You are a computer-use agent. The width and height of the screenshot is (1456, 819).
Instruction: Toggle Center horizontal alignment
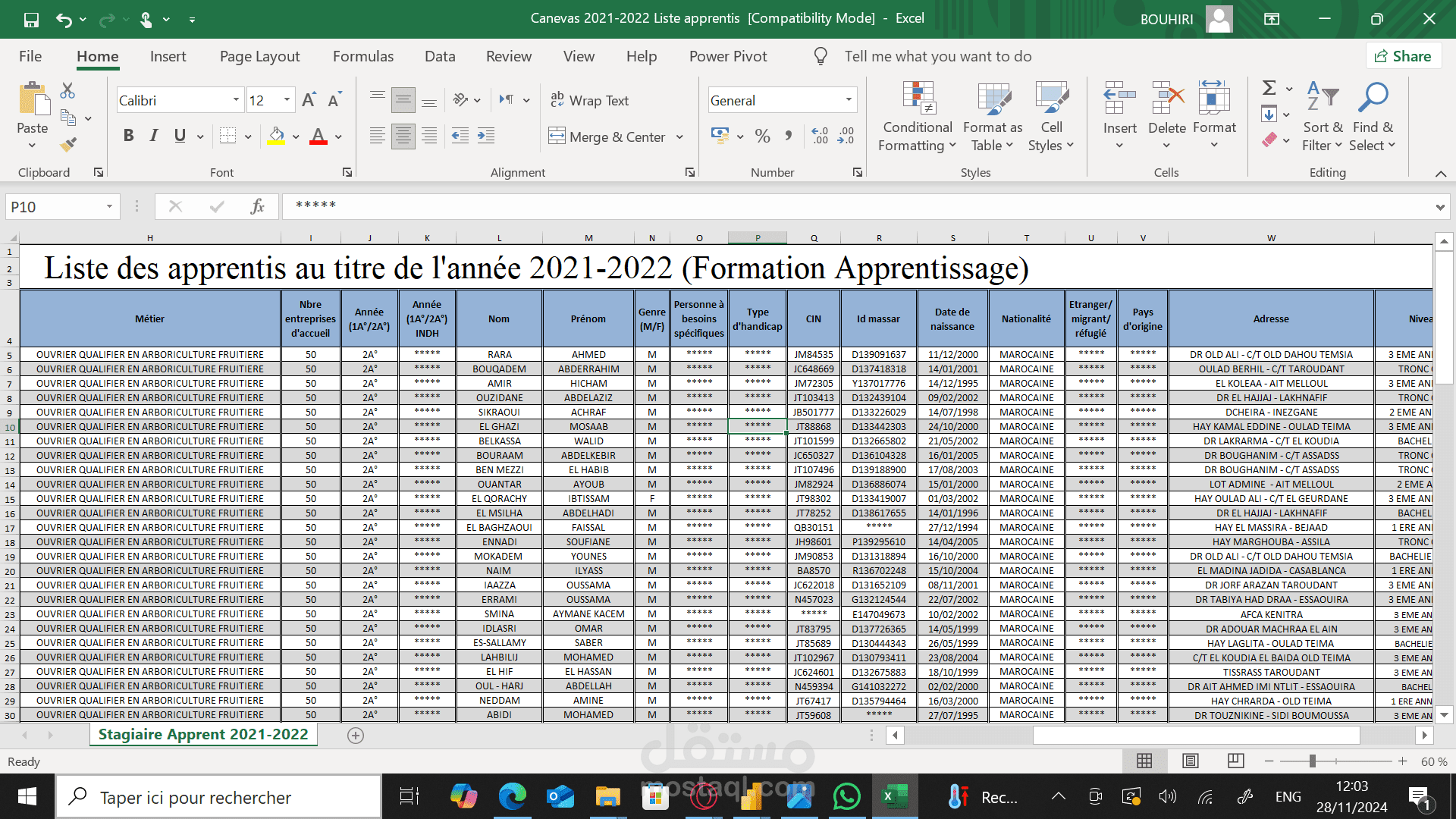pos(403,136)
